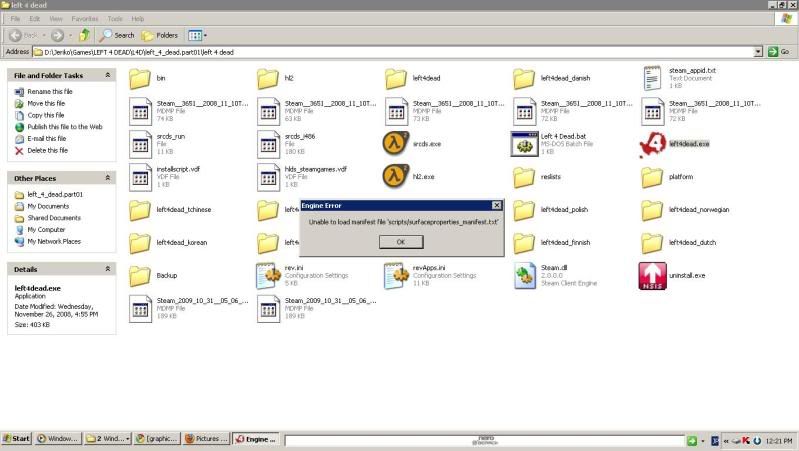The height and width of the screenshot is (451, 799).
Task: Click Delete this file link
Action: click(x=47, y=150)
